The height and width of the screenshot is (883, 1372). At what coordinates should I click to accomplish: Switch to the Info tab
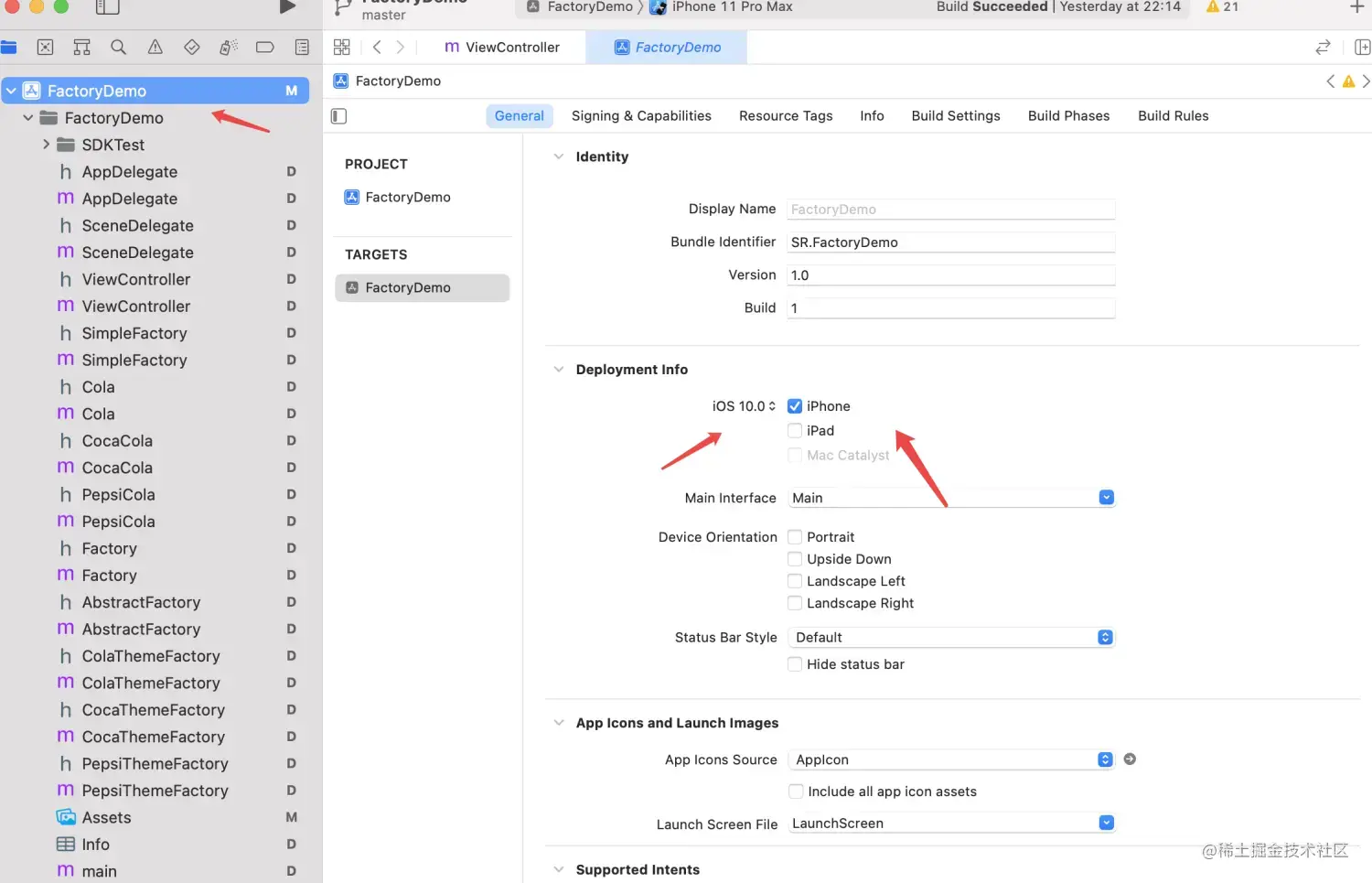coord(872,116)
